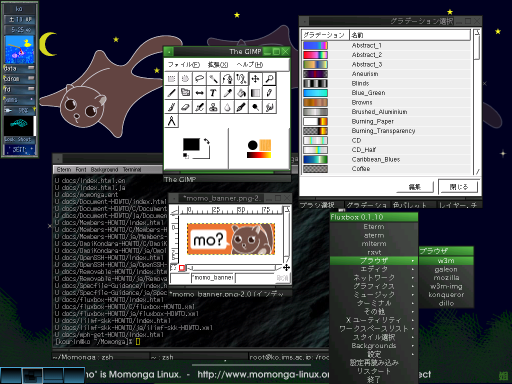Click the black foreground color swatch

coord(191,145)
